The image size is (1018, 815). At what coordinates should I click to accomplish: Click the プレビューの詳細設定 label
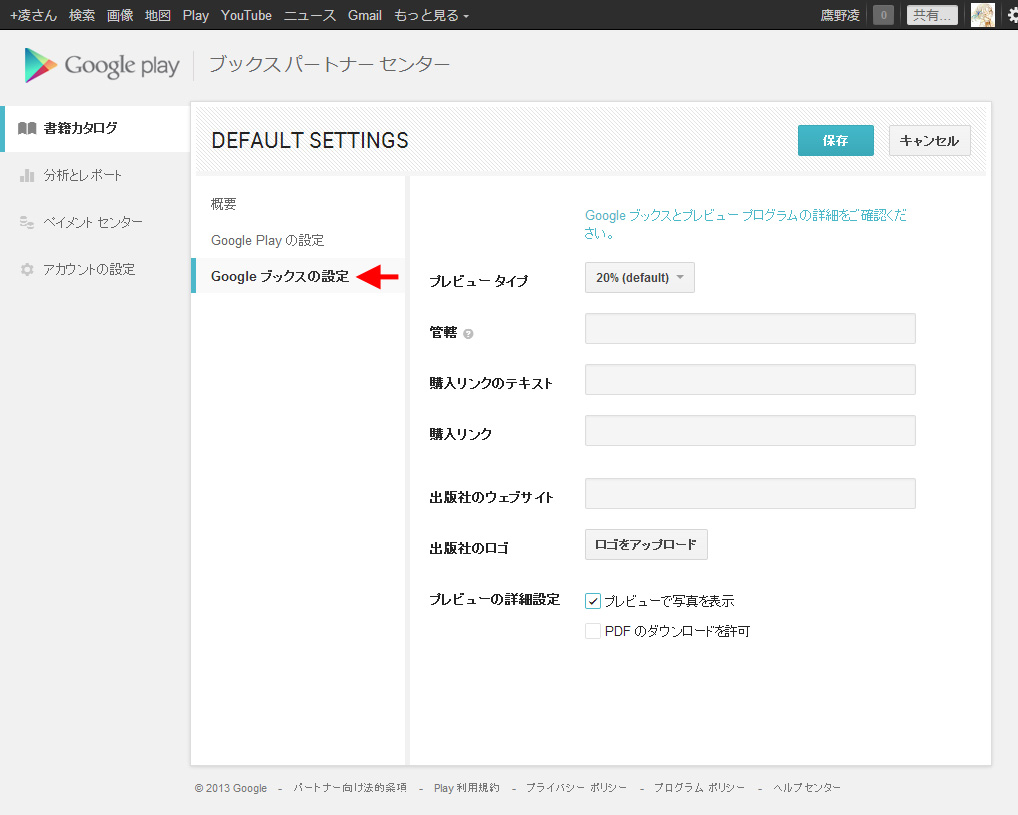pos(494,599)
